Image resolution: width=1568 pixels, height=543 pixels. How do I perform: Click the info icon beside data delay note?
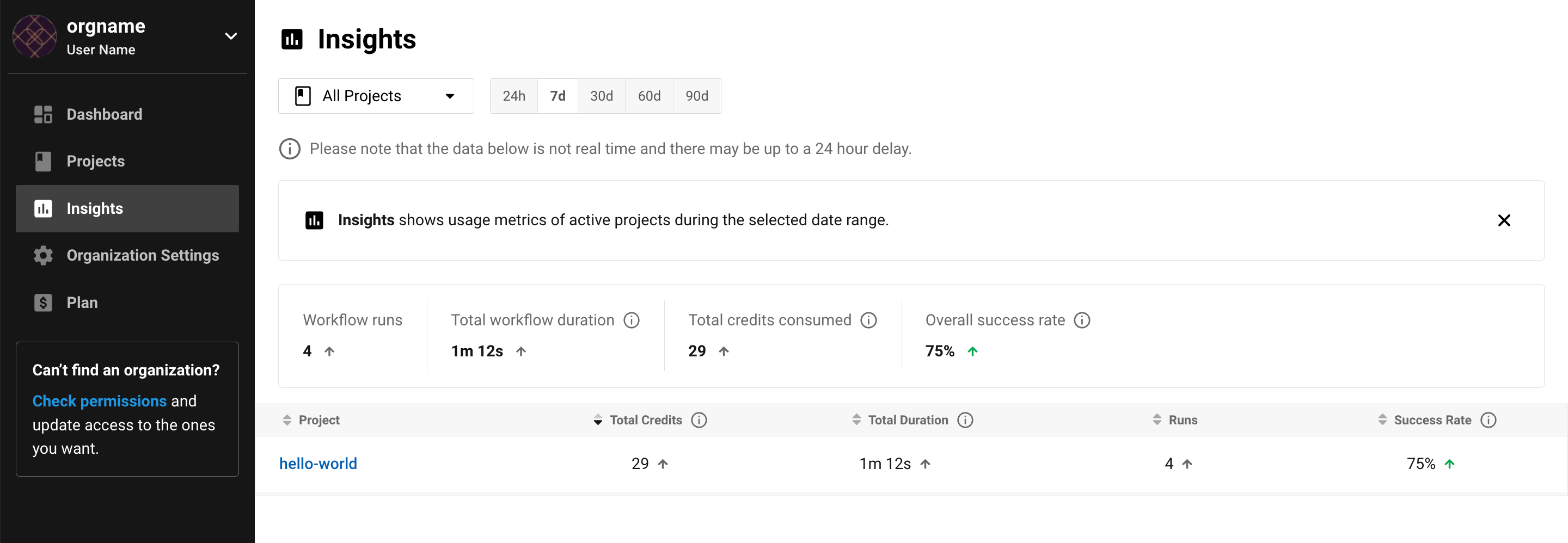click(290, 149)
